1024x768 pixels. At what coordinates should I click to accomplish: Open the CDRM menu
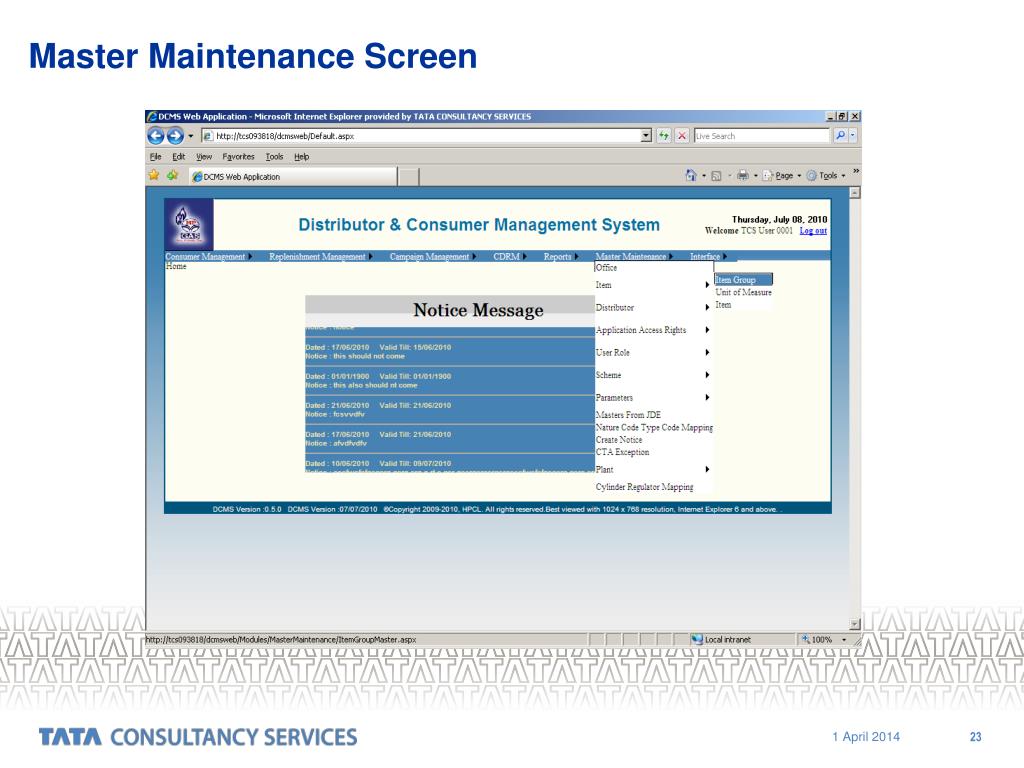[509, 257]
